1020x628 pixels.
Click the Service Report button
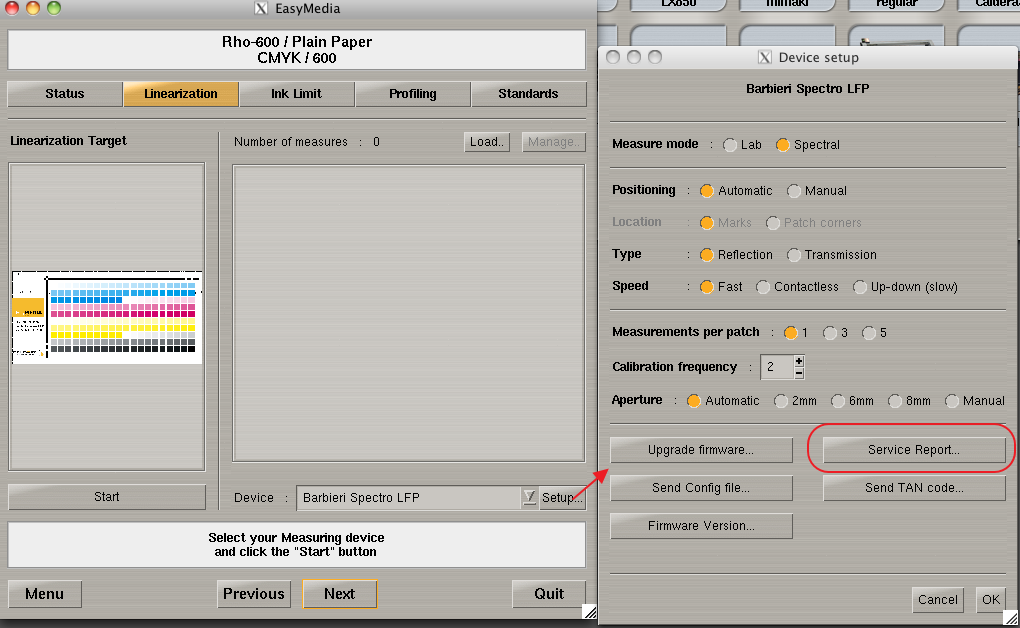click(x=913, y=450)
